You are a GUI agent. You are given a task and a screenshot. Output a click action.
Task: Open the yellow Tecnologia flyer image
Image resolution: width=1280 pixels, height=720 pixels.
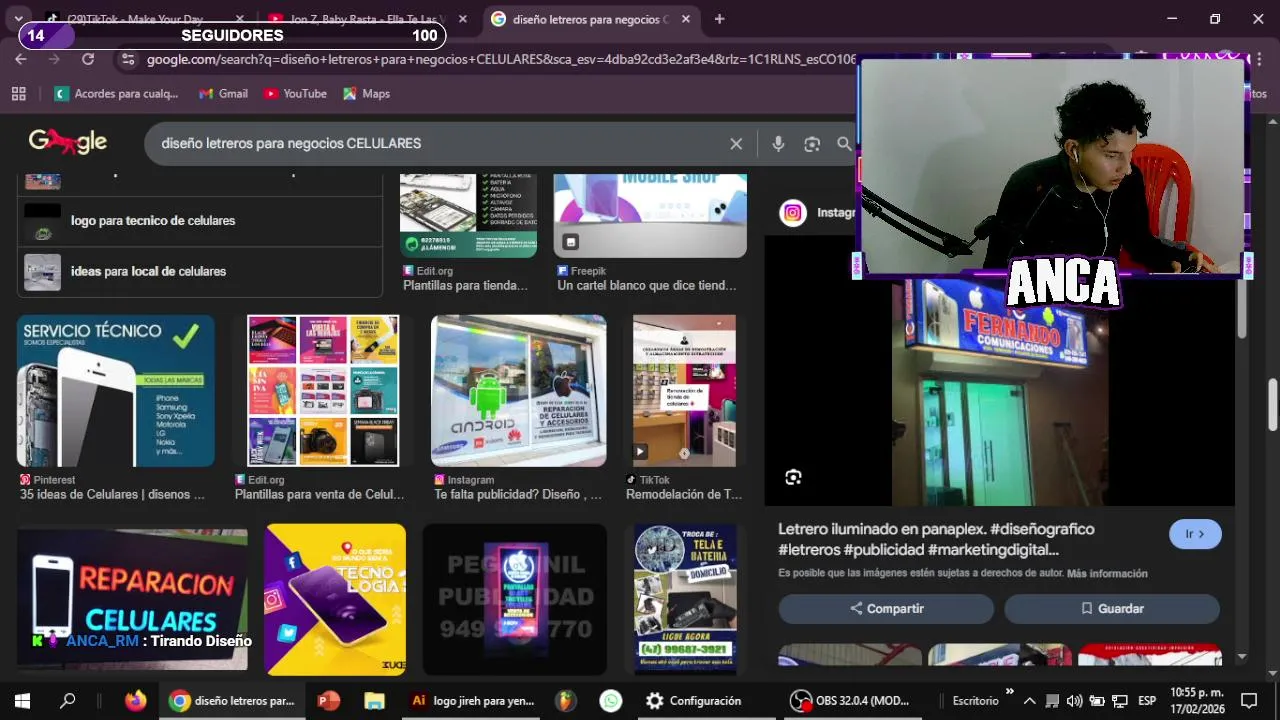click(335, 599)
